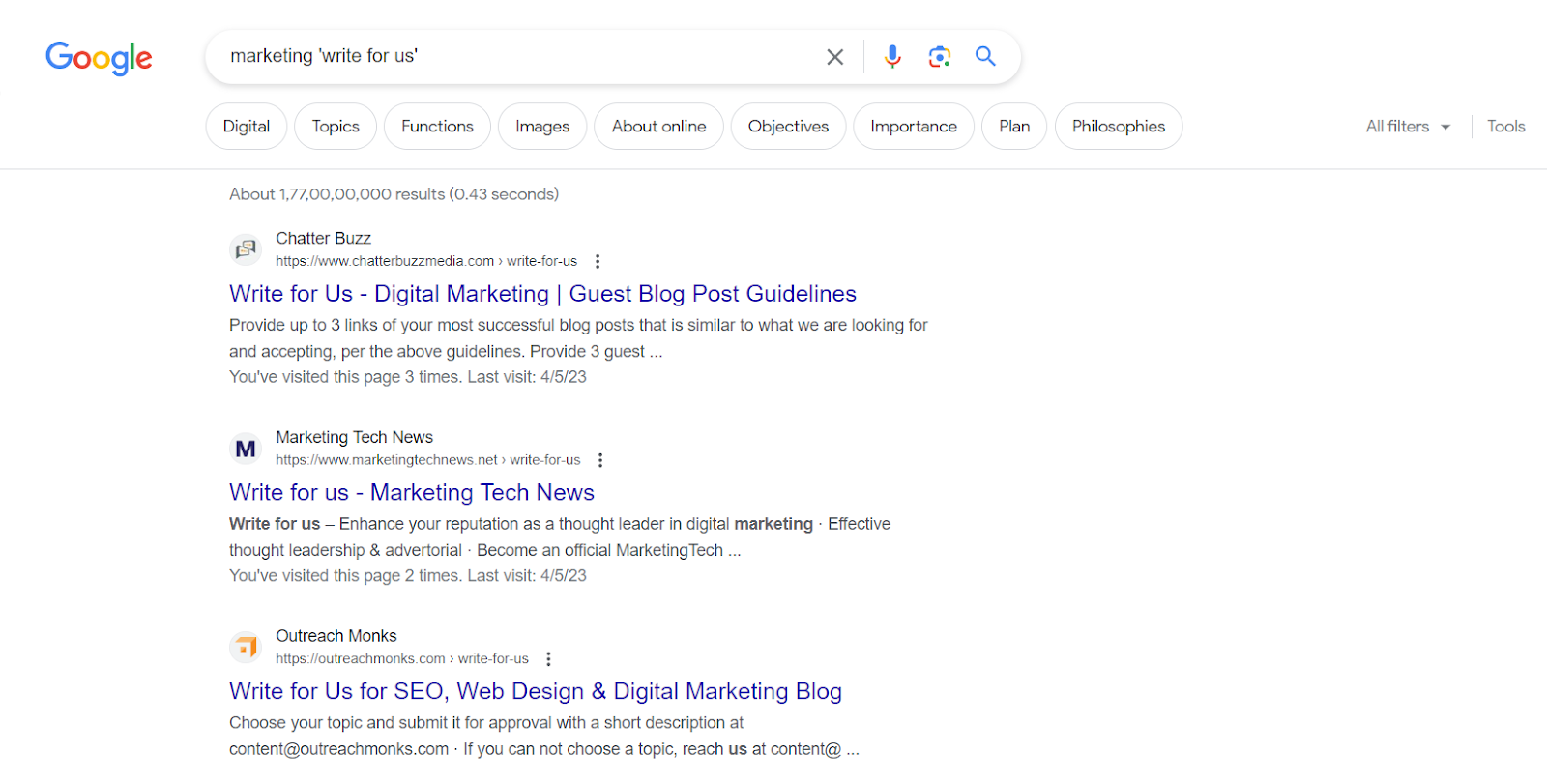Expand the All filters dropdown
Image resolution: width=1547 pixels, height=784 pixels.
click(1408, 127)
